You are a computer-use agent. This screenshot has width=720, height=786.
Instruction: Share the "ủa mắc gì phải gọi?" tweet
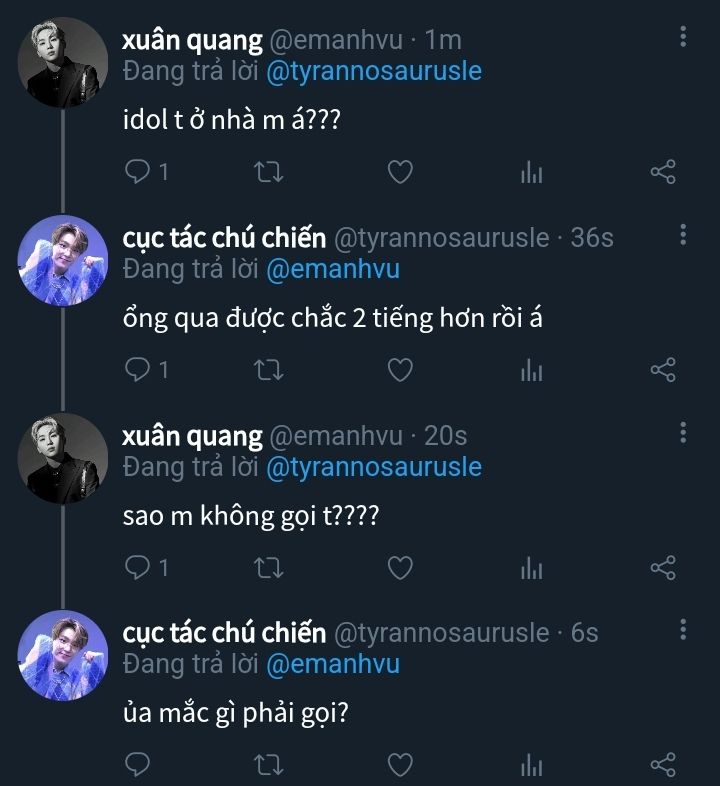point(663,765)
